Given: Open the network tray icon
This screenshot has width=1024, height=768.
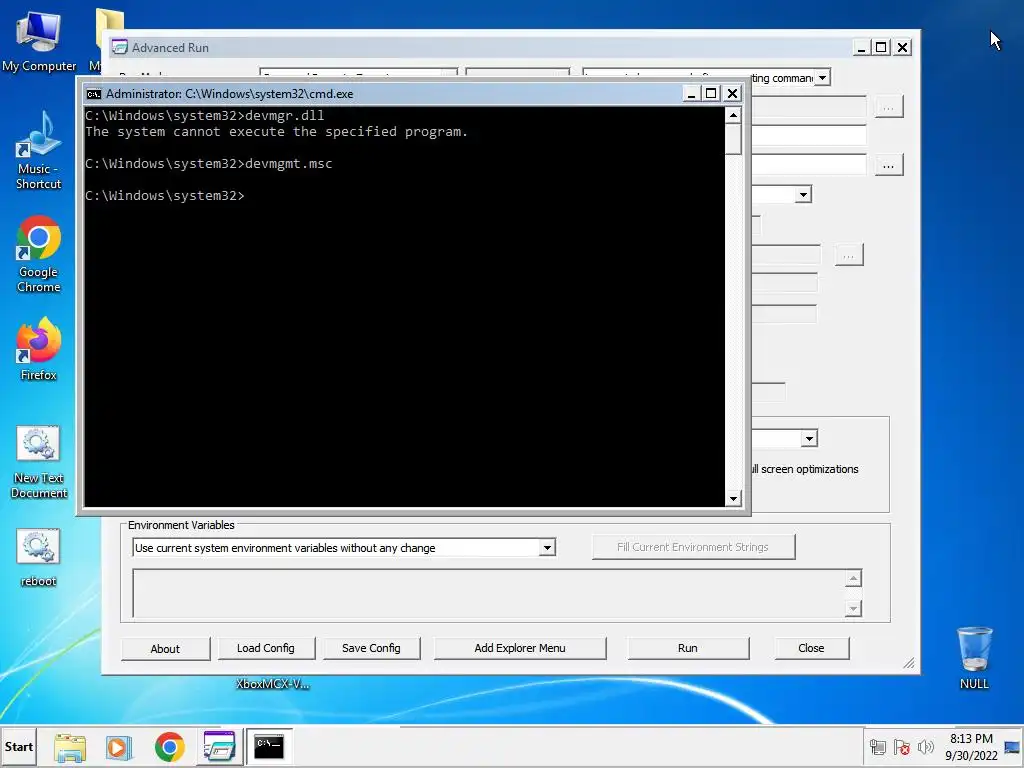Looking at the screenshot, I should pyautogui.click(x=878, y=747).
